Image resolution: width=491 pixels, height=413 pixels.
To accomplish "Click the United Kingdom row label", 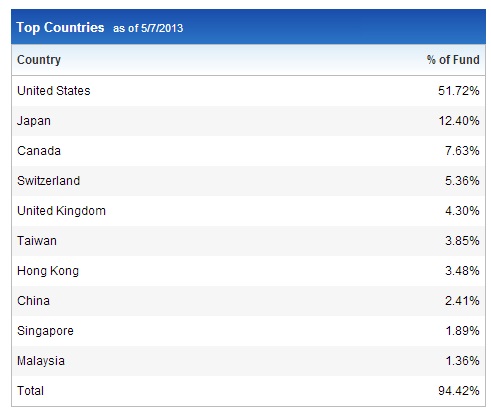I will pyautogui.click(x=61, y=211).
